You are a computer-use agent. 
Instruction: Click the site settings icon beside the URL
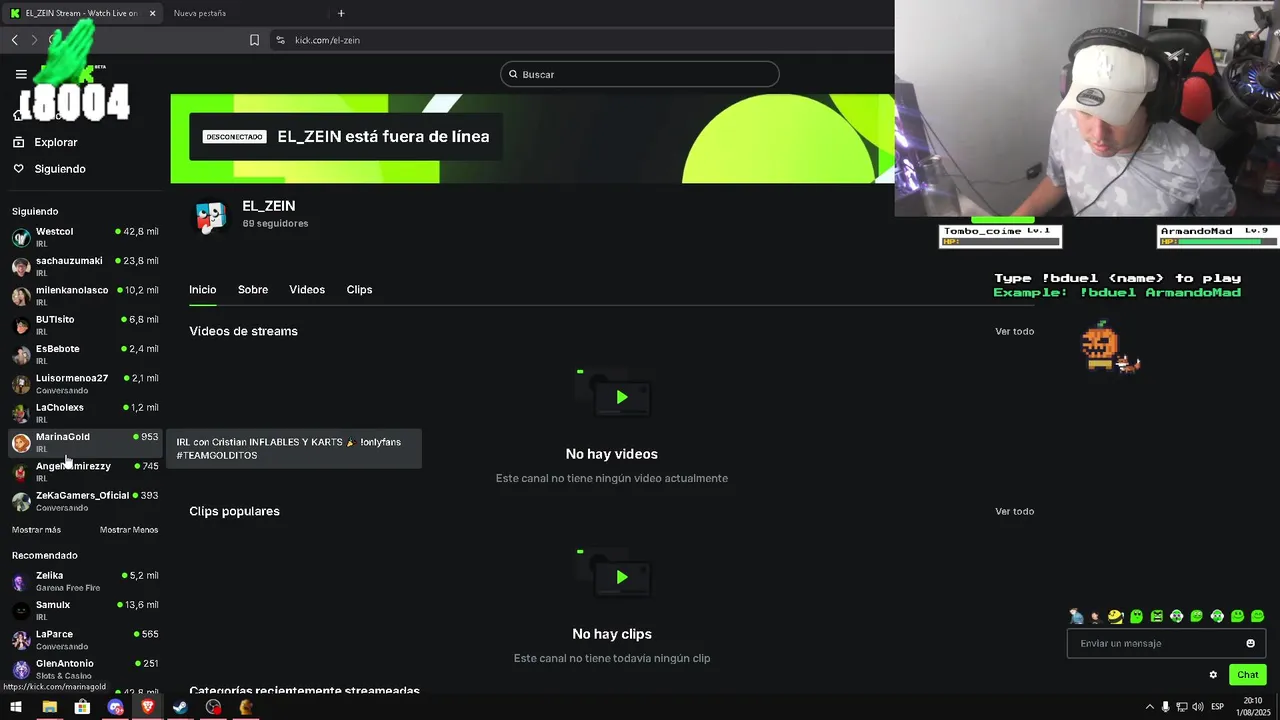(280, 40)
